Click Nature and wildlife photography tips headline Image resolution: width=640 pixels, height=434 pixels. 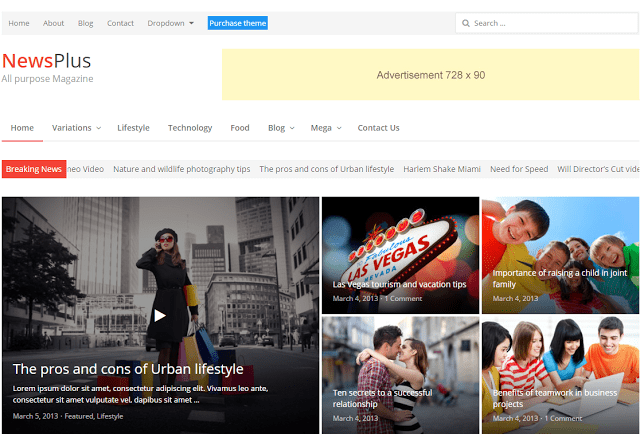tap(181, 169)
